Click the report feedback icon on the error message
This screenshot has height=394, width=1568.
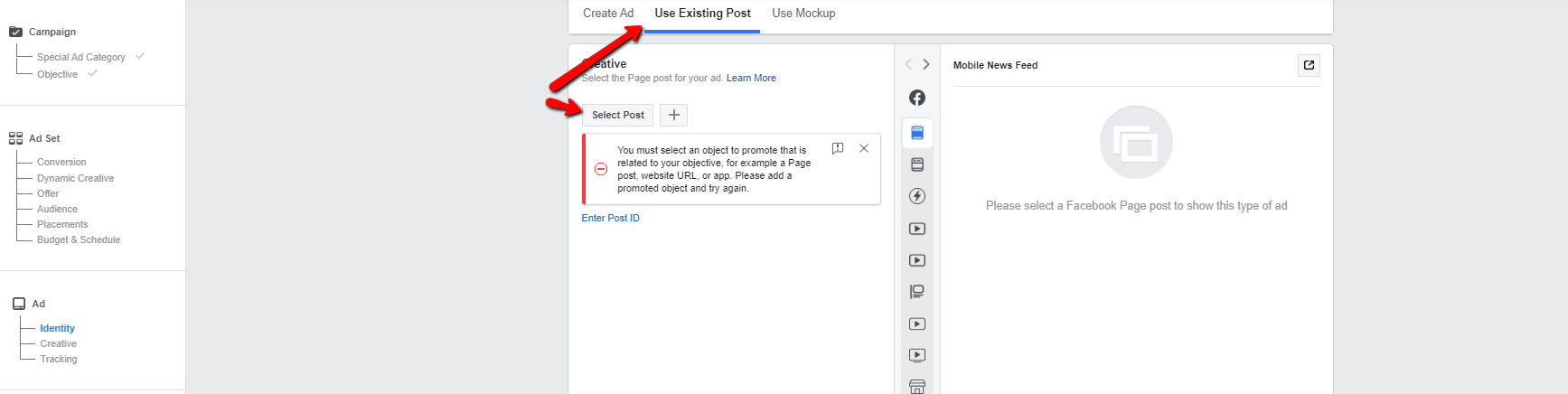click(838, 148)
